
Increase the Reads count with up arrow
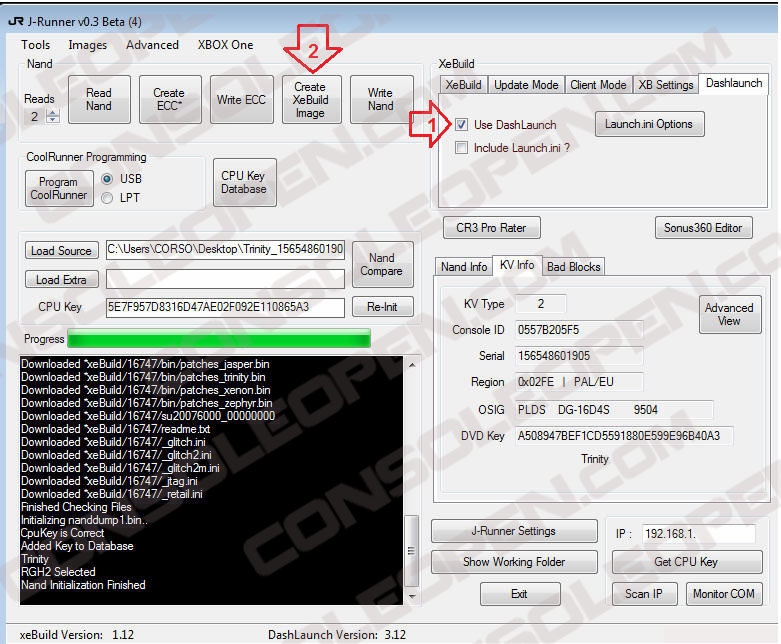point(53,113)
